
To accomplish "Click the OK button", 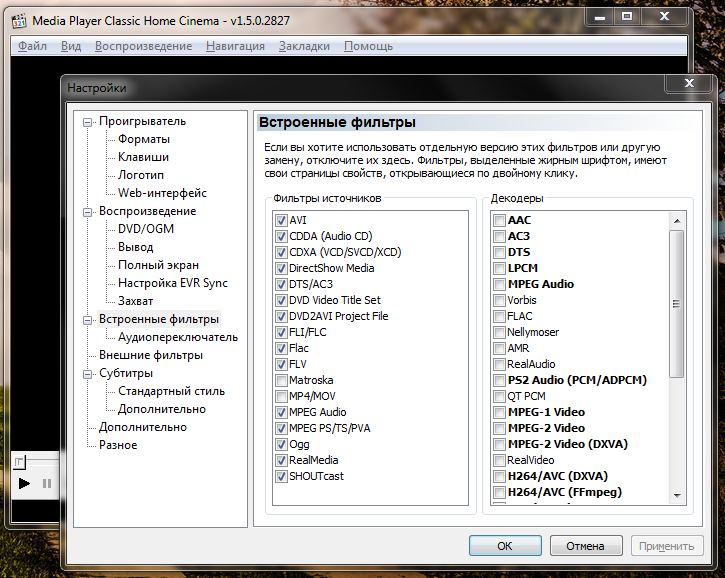I will pyautogui.click(x=505, y=546).
